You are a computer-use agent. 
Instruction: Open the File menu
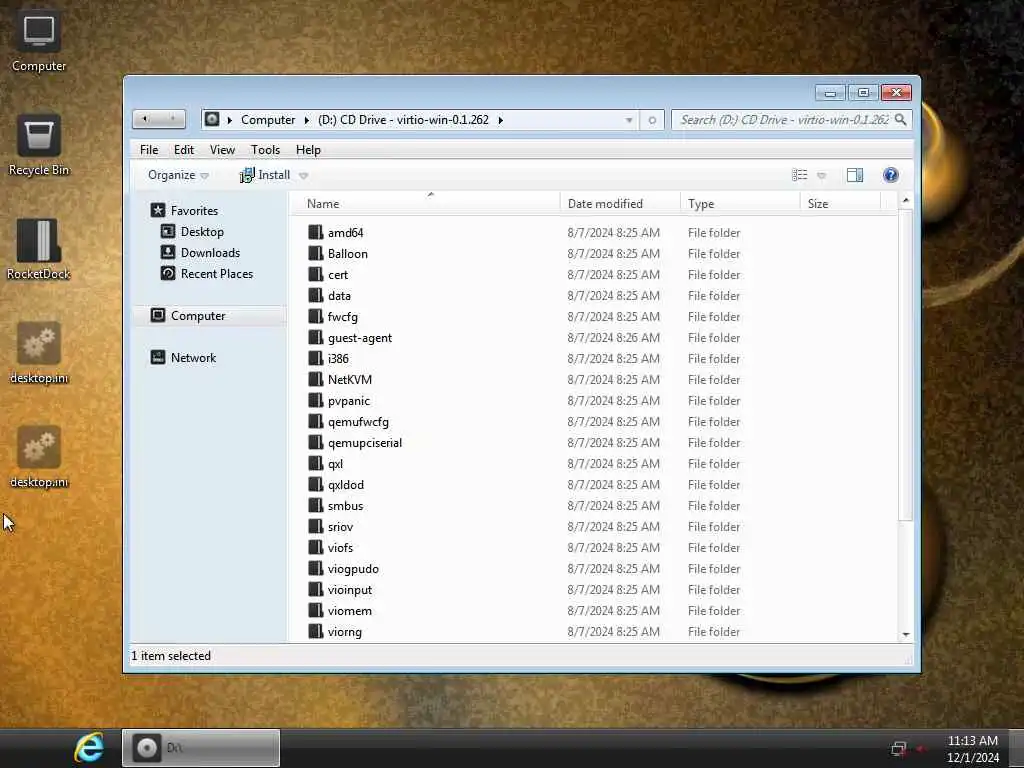(x=149, y=150)
